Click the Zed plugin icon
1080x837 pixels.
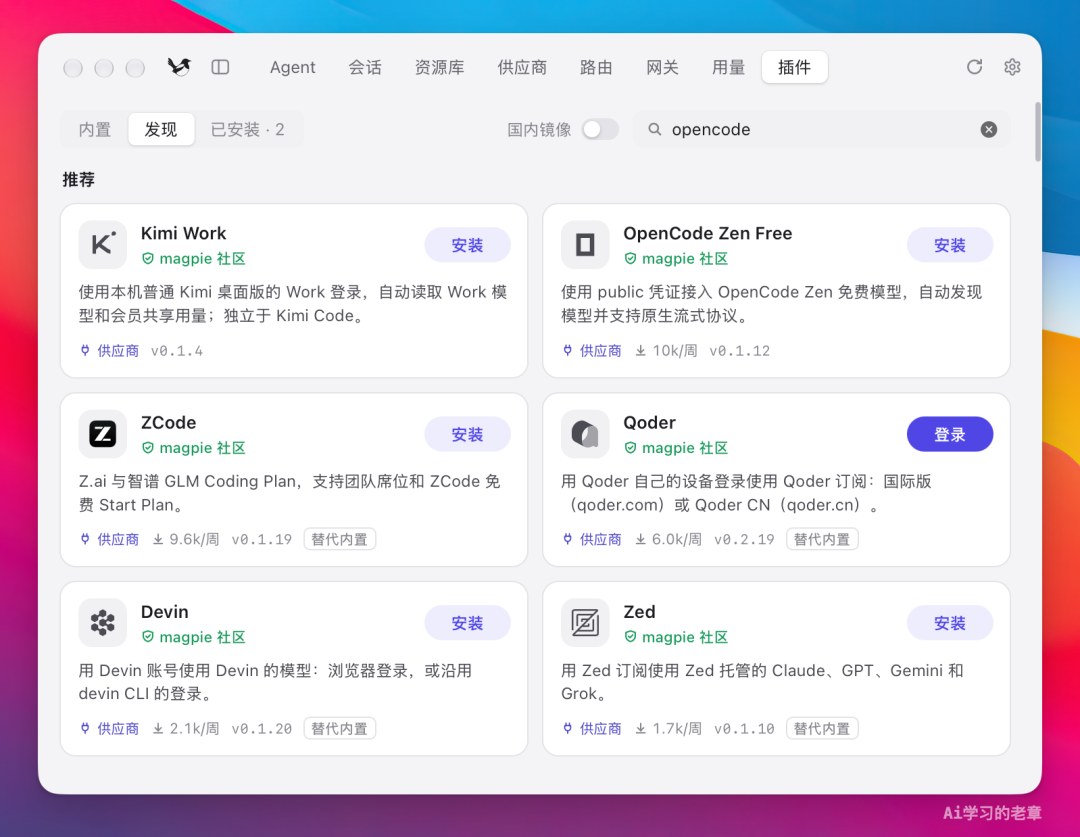point(585,623)
